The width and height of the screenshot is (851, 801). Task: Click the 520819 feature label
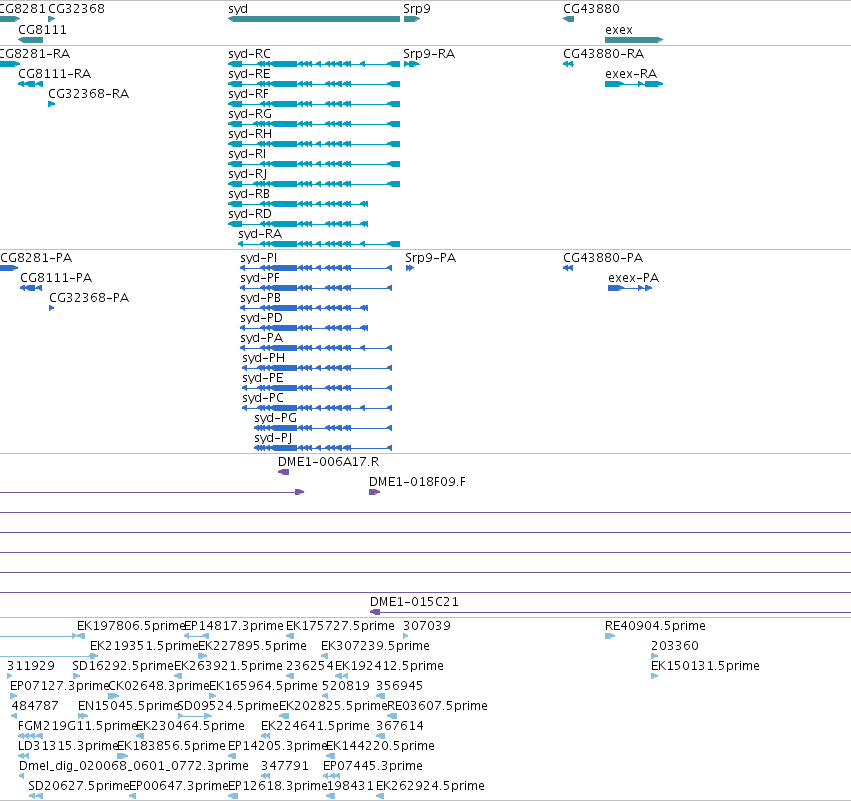point(346,686)
